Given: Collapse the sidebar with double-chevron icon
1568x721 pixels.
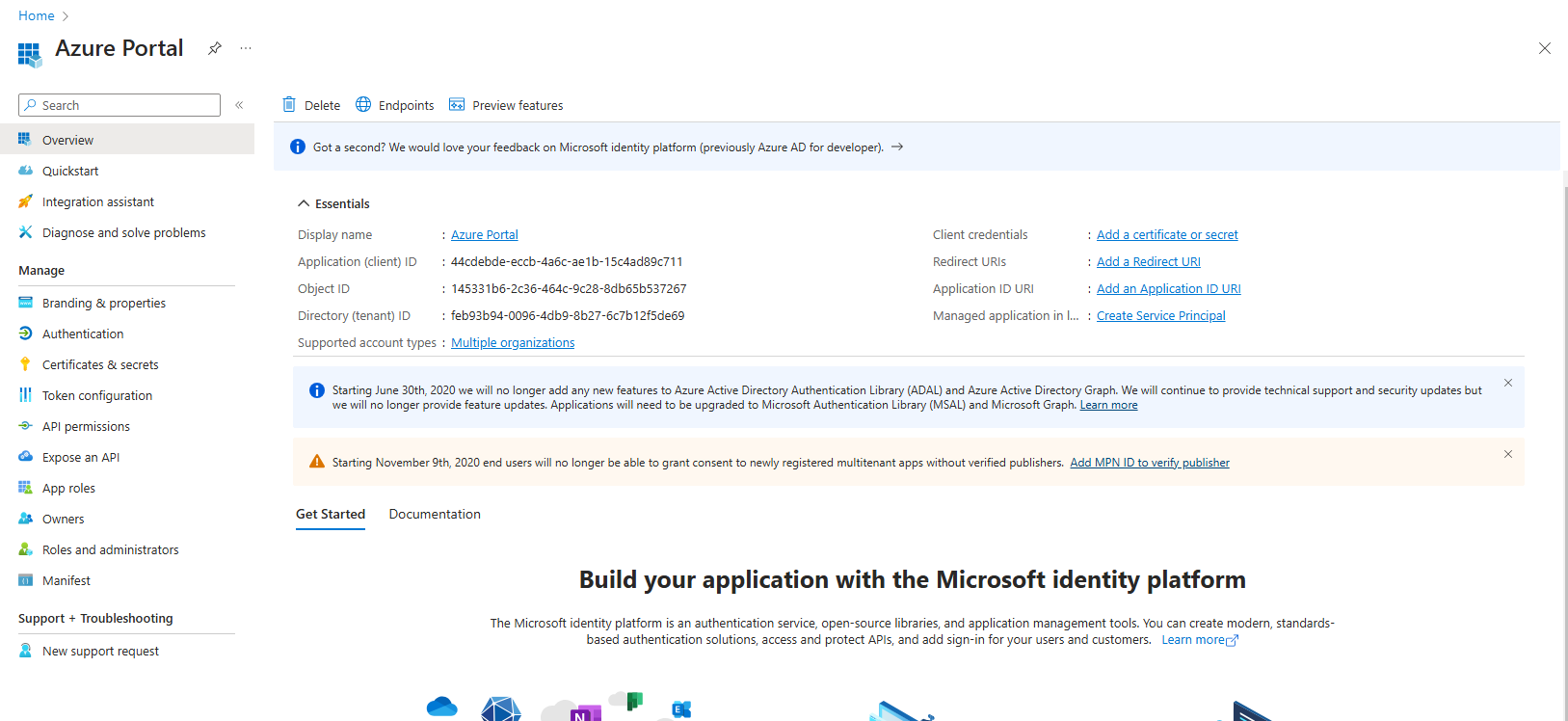Looking at the screenshot, I should tap(239, 105).
